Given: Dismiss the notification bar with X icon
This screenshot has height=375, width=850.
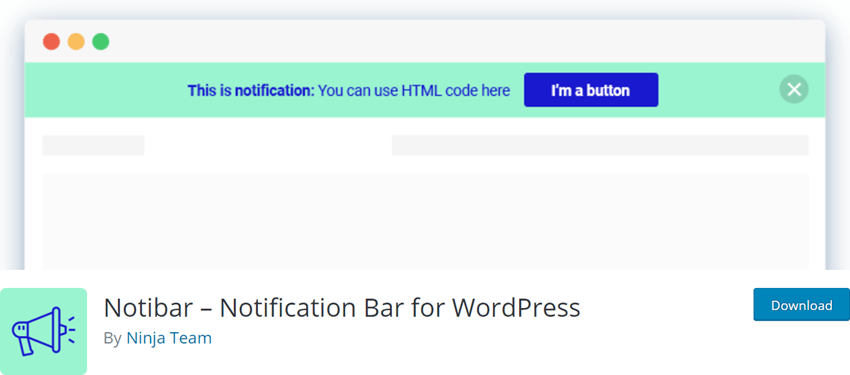Looking at the screenshot, I should 794,89.
